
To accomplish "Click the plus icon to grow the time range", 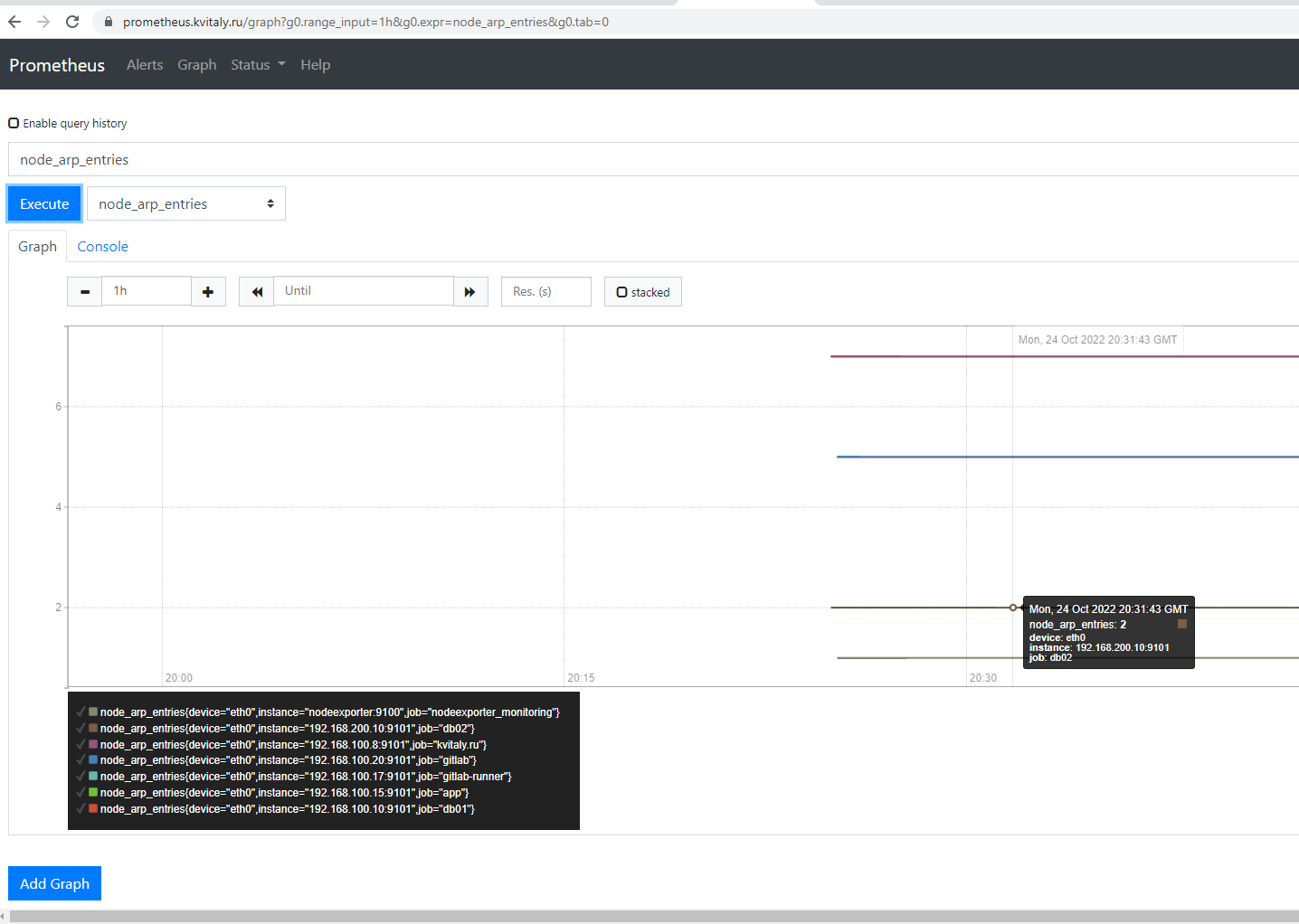I will pyautogui.click(x=208, y=291).
